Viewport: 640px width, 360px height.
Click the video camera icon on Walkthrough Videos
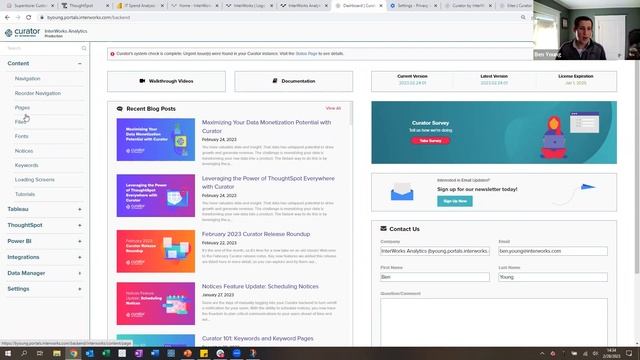click(142, 81)
